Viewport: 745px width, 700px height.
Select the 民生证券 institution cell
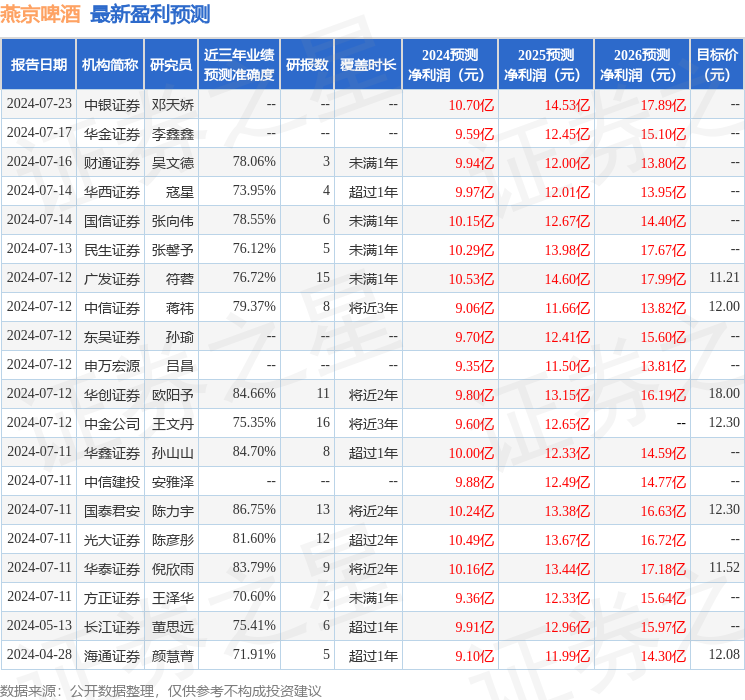pos(112,249)
